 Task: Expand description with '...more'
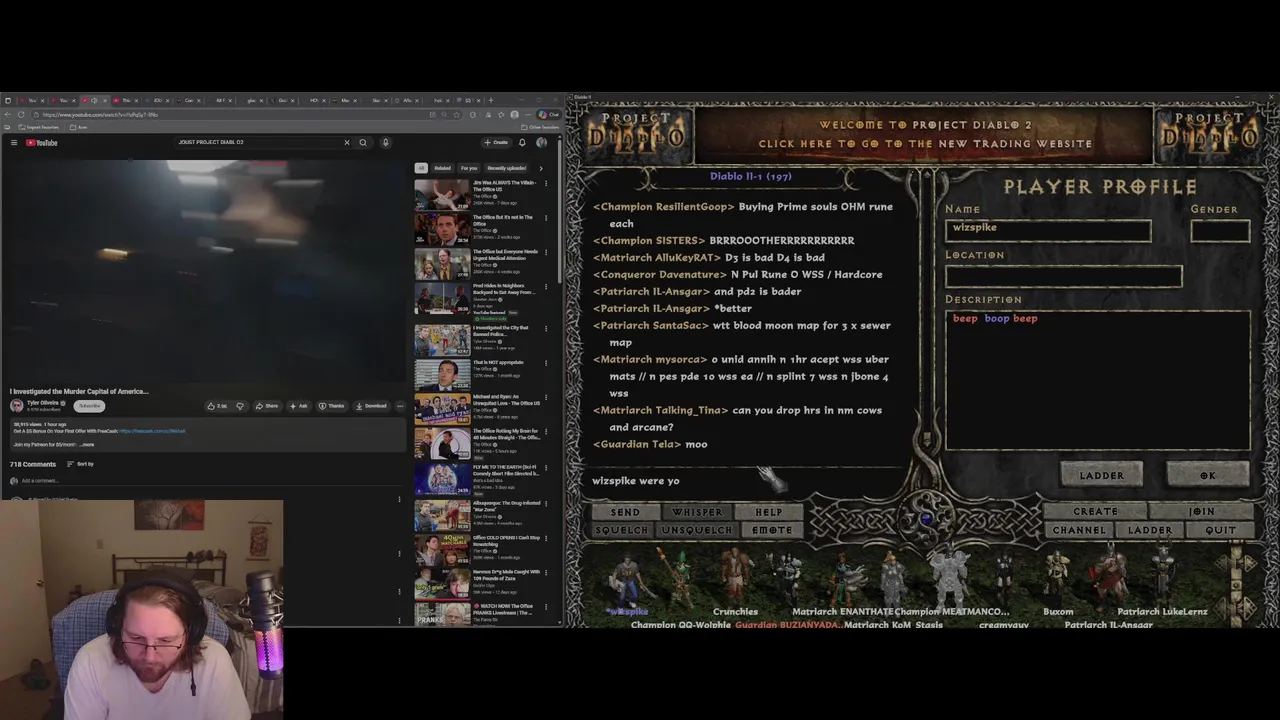[87, 445]
